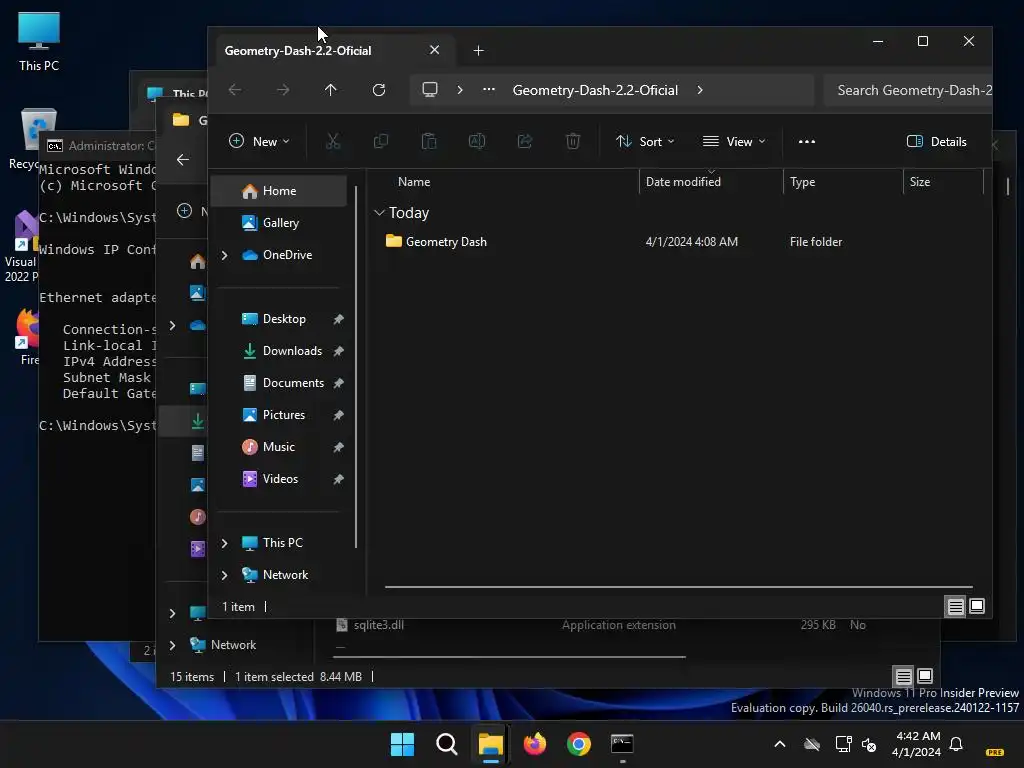Screen dimensions: 1024x768
Task: Unpin Desktop from quick access
Action: coord(338,319)
